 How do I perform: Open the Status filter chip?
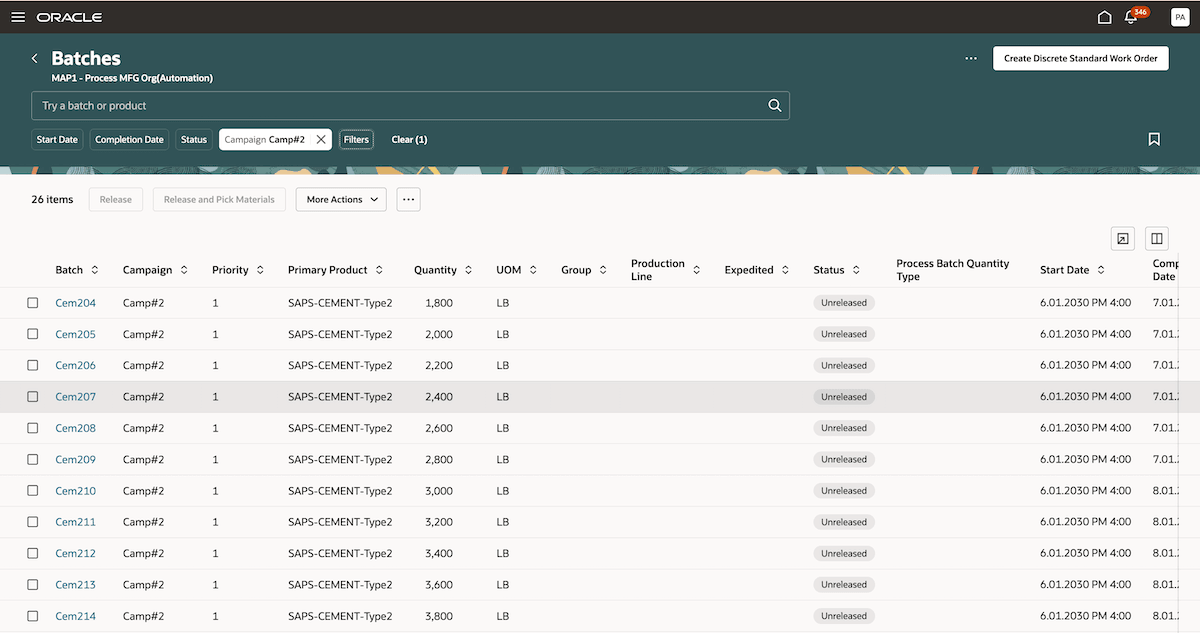tap(194, 140)
